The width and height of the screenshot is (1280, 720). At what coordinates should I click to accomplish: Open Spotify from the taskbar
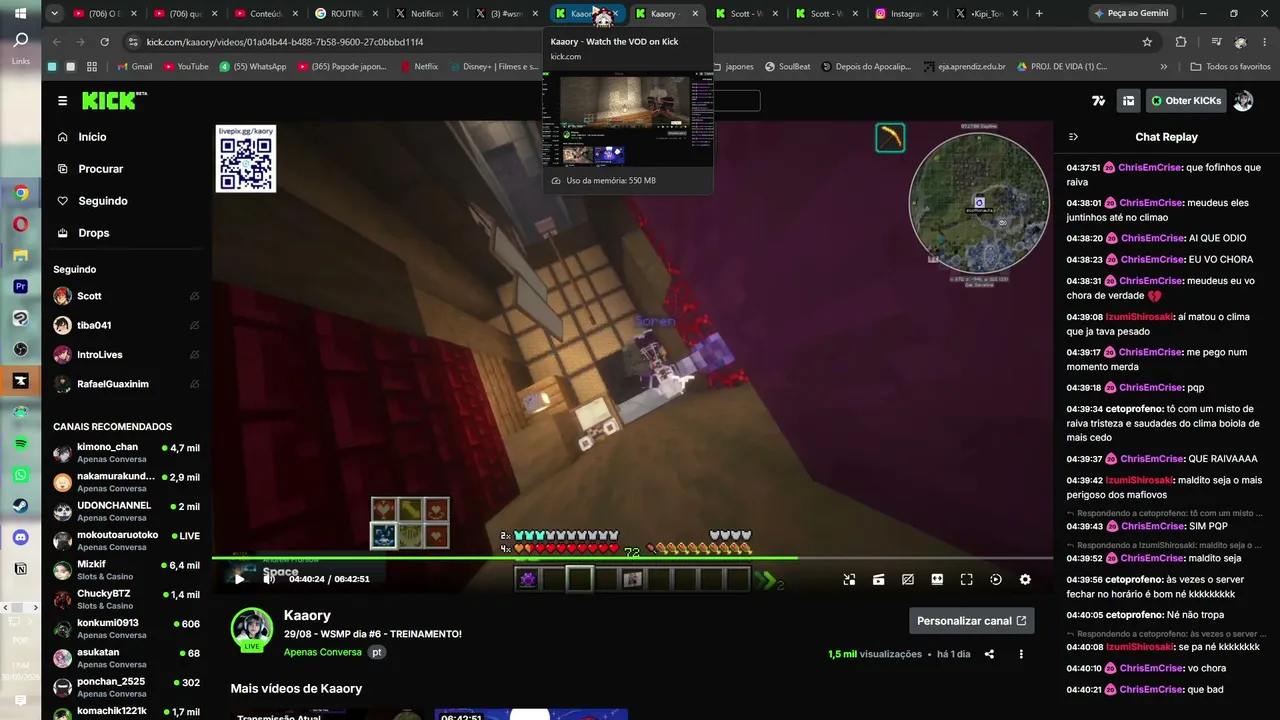[x=20, y=443]
